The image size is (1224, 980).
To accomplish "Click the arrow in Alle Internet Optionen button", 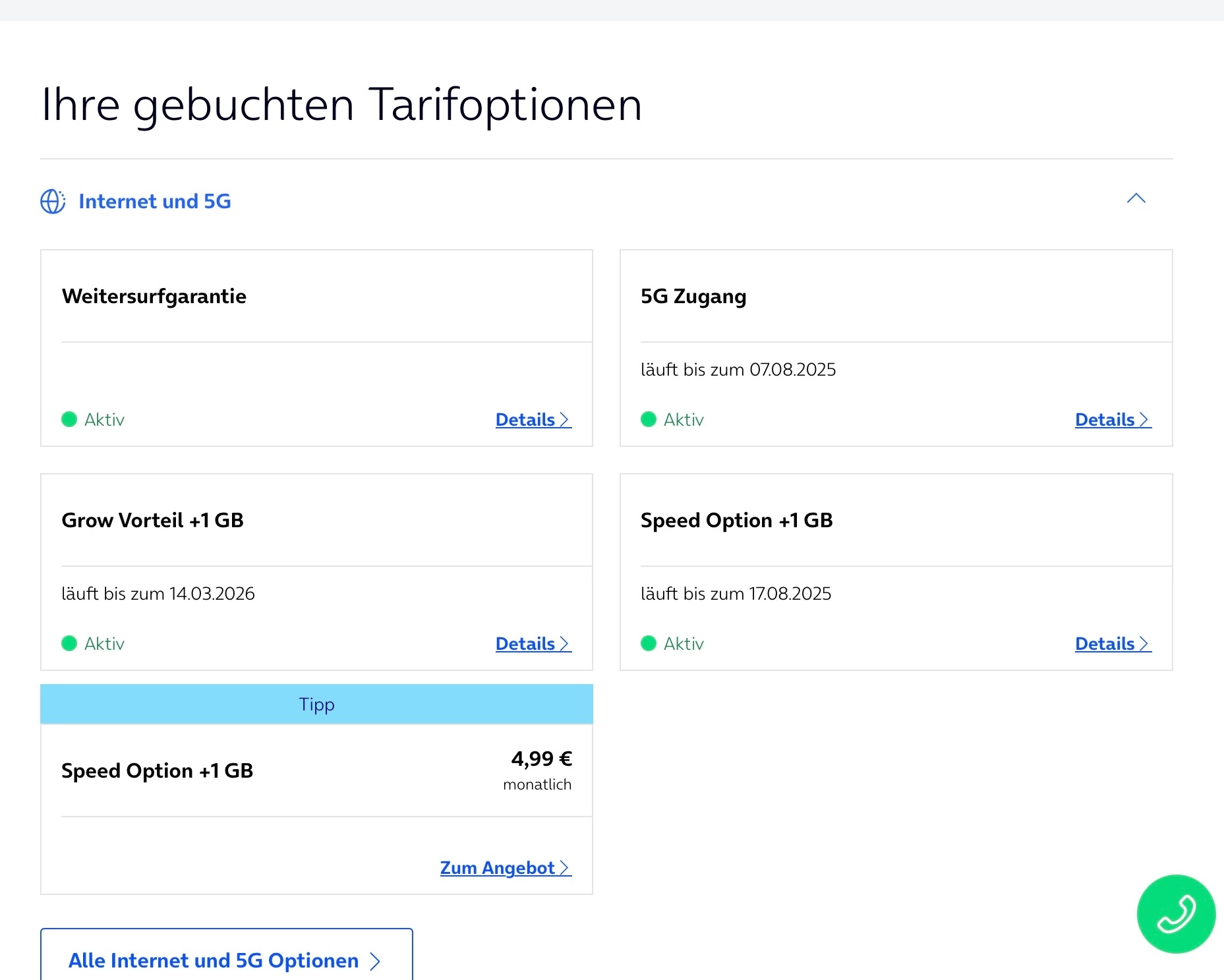I will 375,962.
